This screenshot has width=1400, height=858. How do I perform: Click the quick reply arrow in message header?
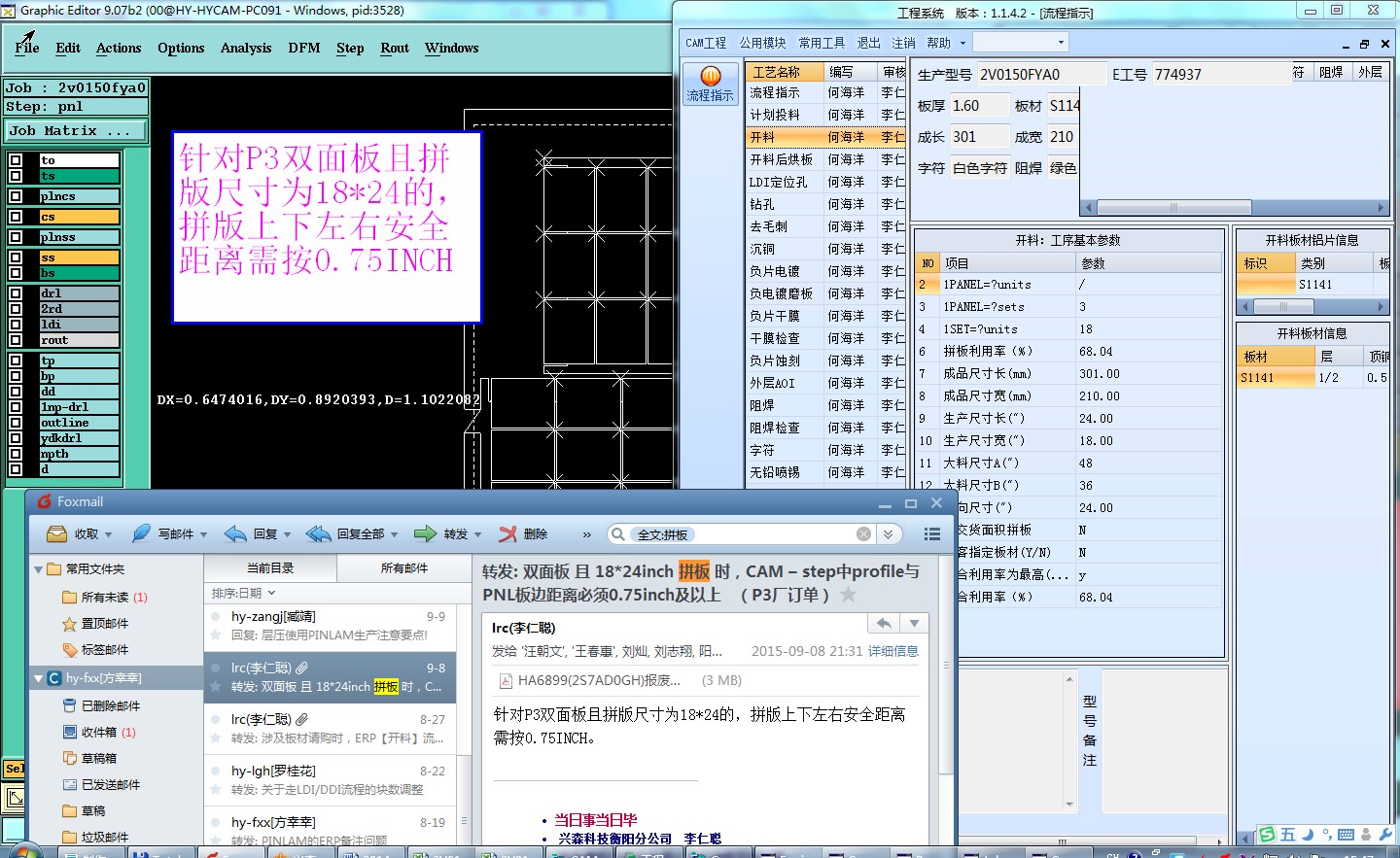click(884, 624)
